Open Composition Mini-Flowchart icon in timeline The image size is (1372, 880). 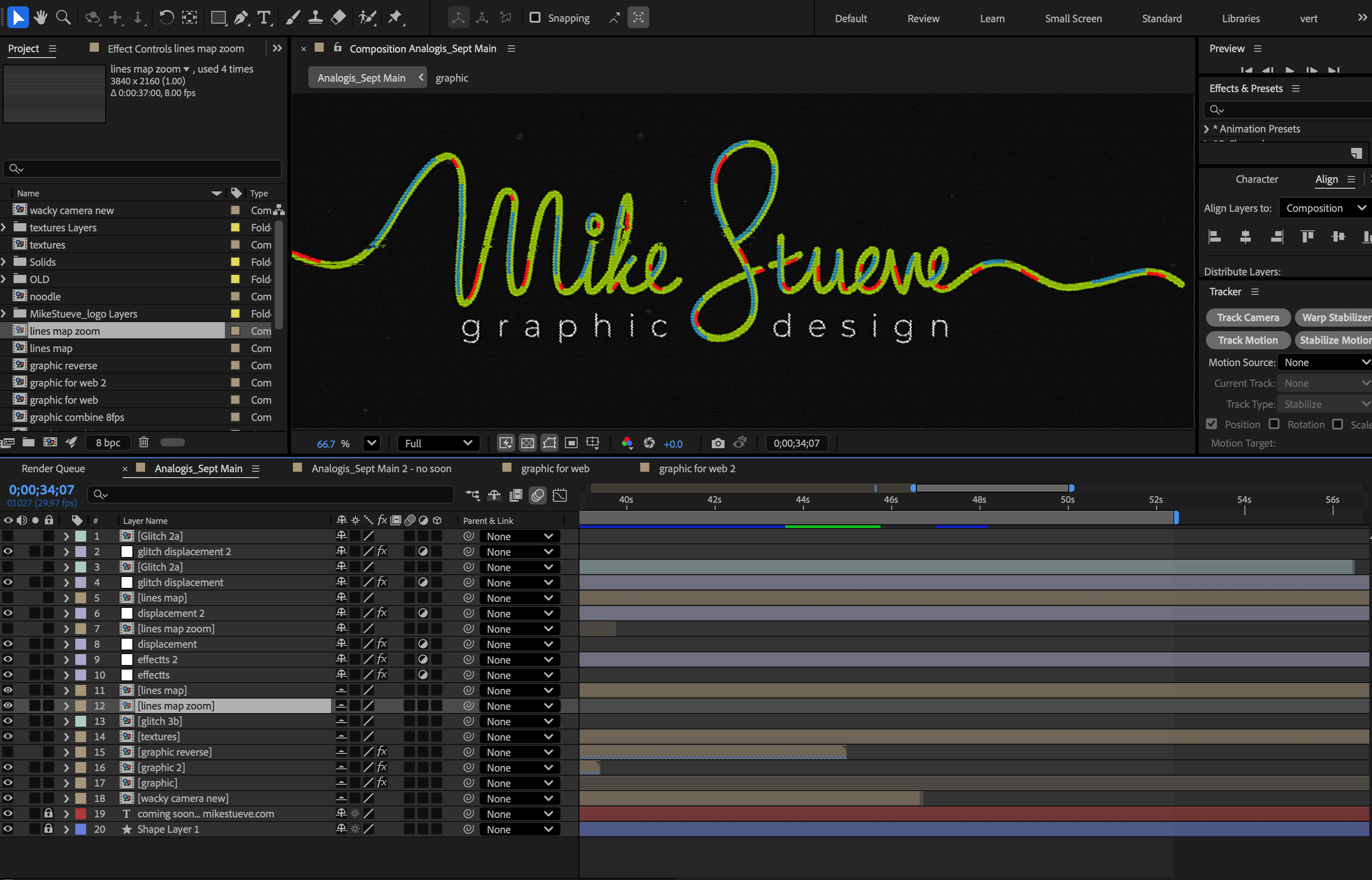click(x=472, y=495)
